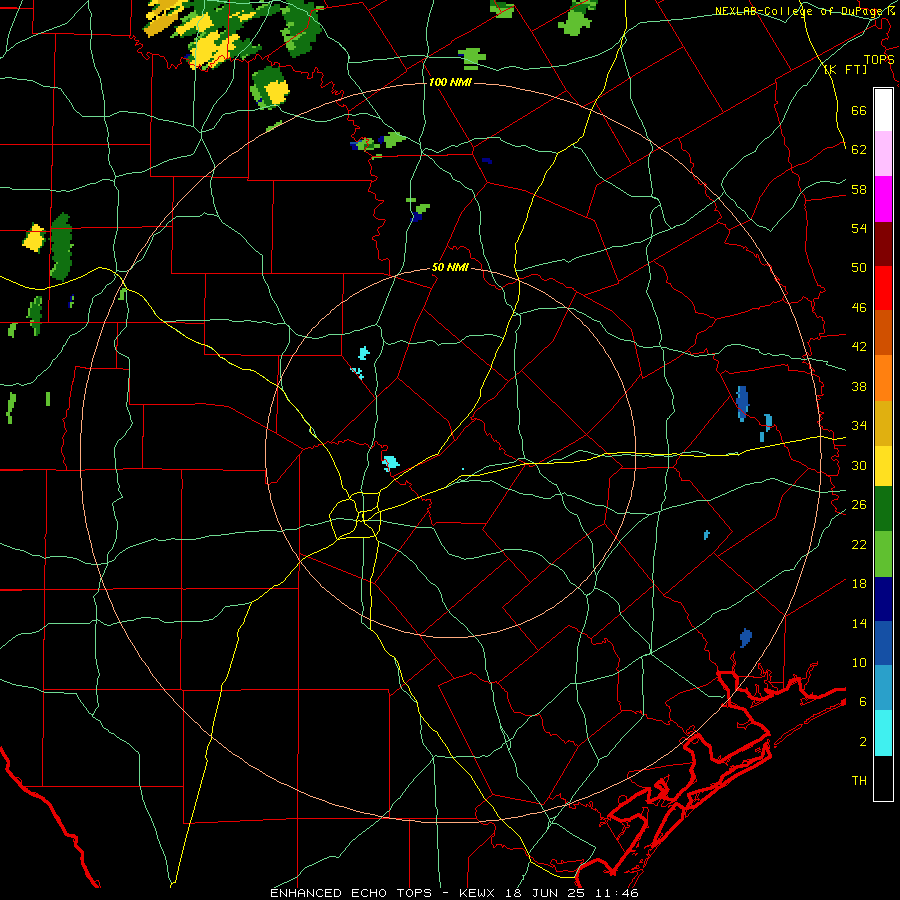The image size is (900, 900).
Task: Click the "KEWX" radar site identifier
Action: tap(476, 893)
